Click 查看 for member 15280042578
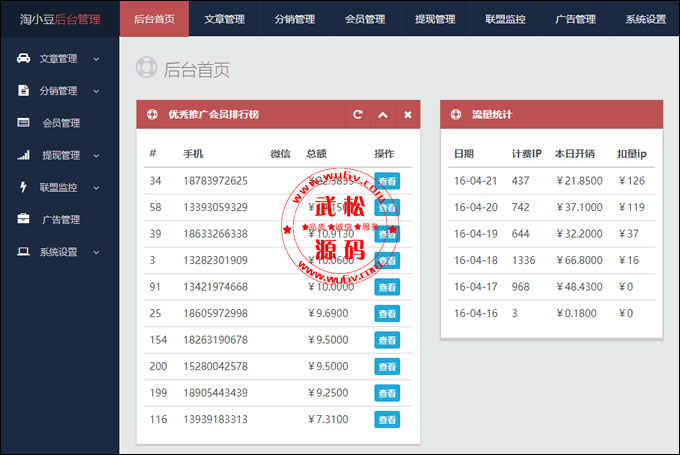The height and width of the screenshot is (455, 680). (387, 367)
